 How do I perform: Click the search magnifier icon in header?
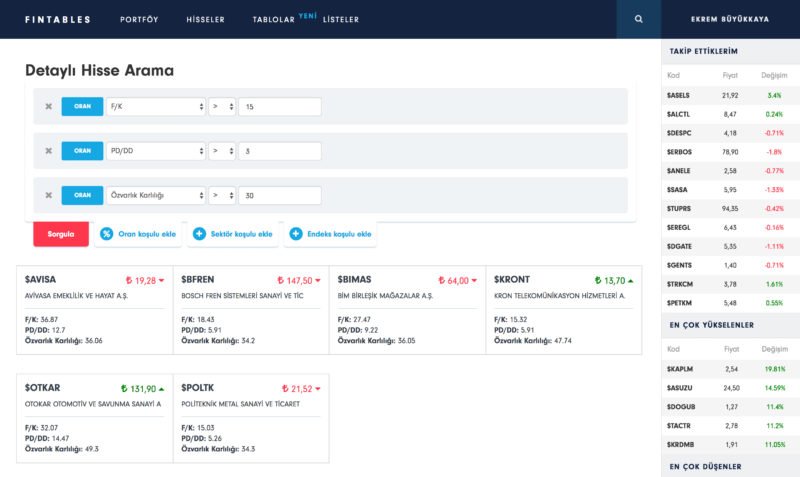[x=638, y=19]
